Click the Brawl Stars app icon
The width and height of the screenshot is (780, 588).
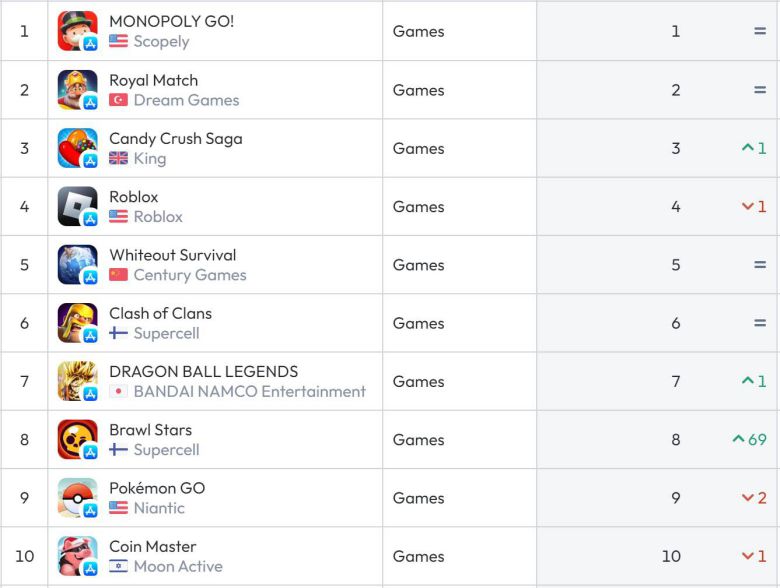tap(77, 440)
